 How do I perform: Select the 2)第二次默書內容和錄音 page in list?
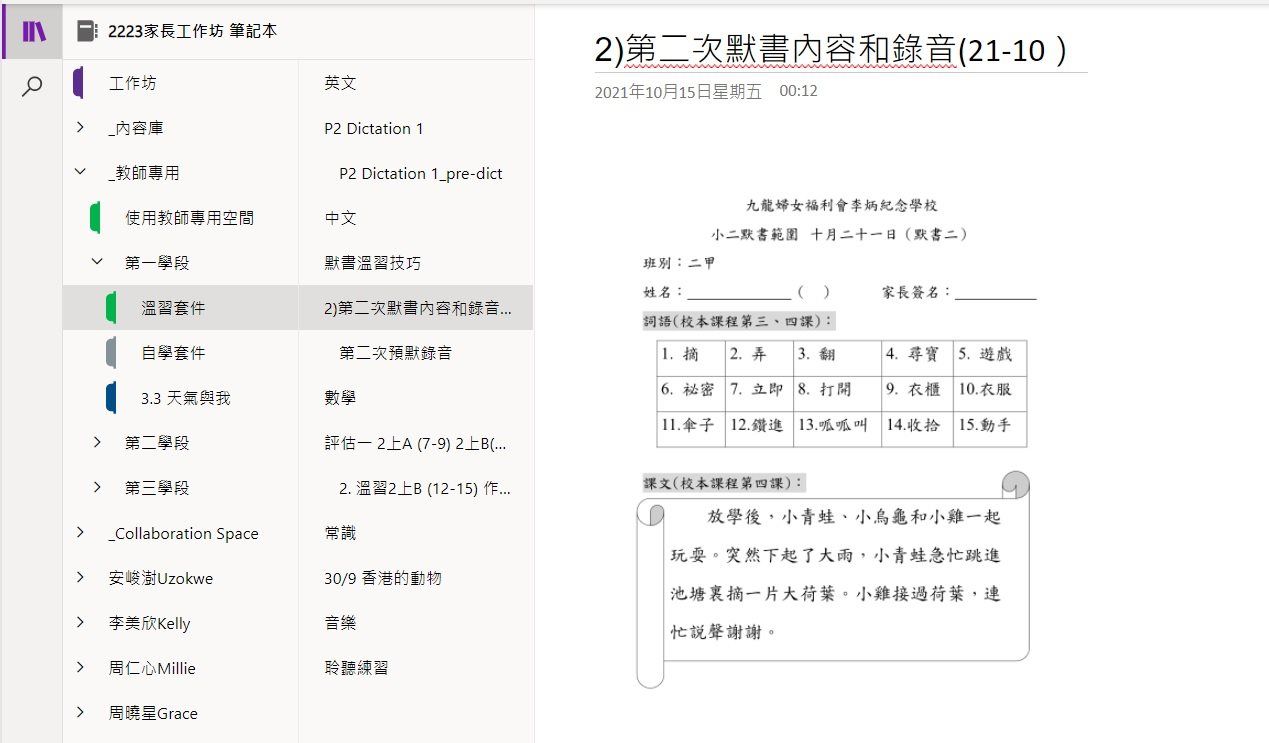pos(416,308)
